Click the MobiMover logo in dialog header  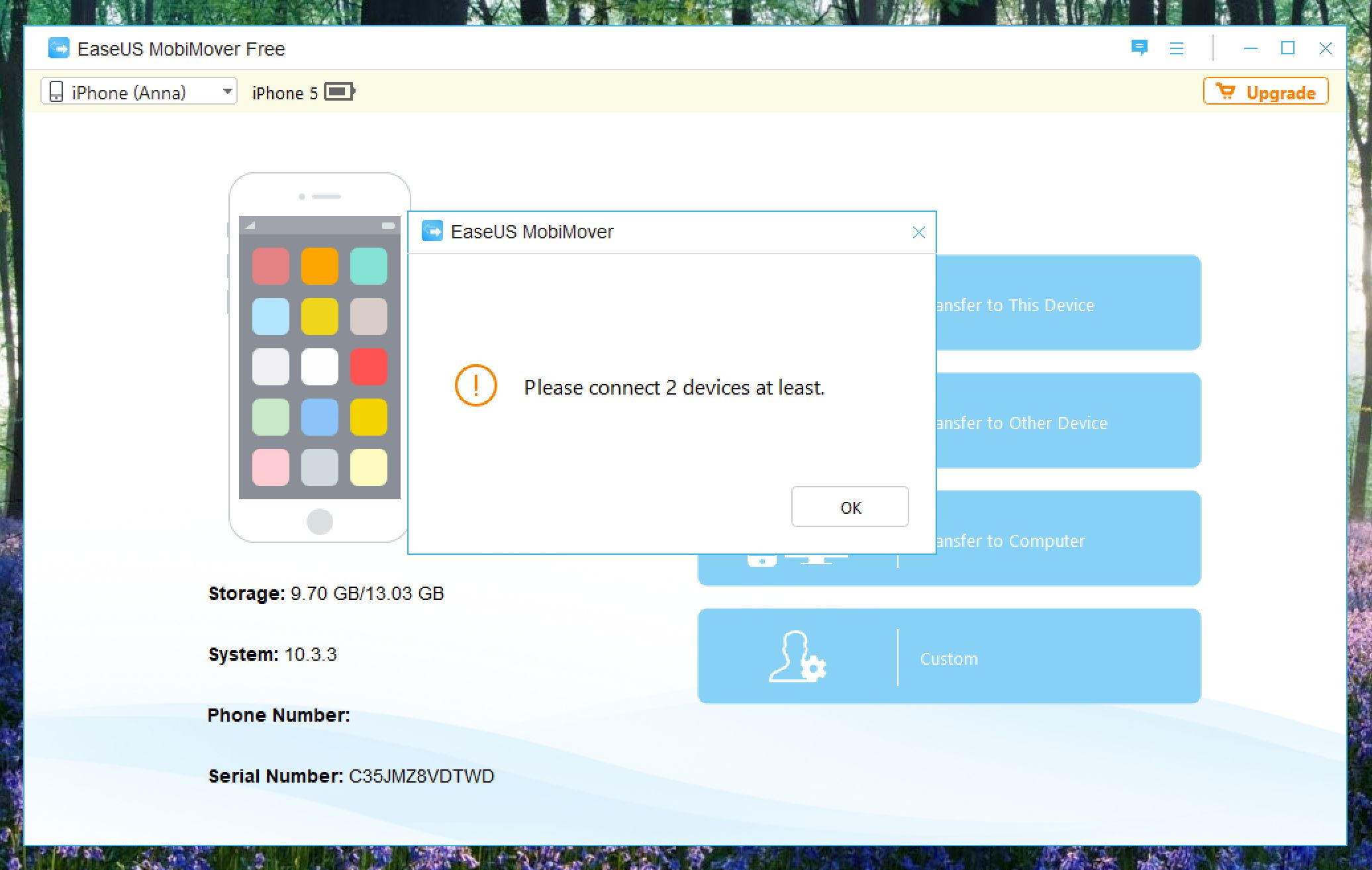pyautogui.click(x=432, y=231)
